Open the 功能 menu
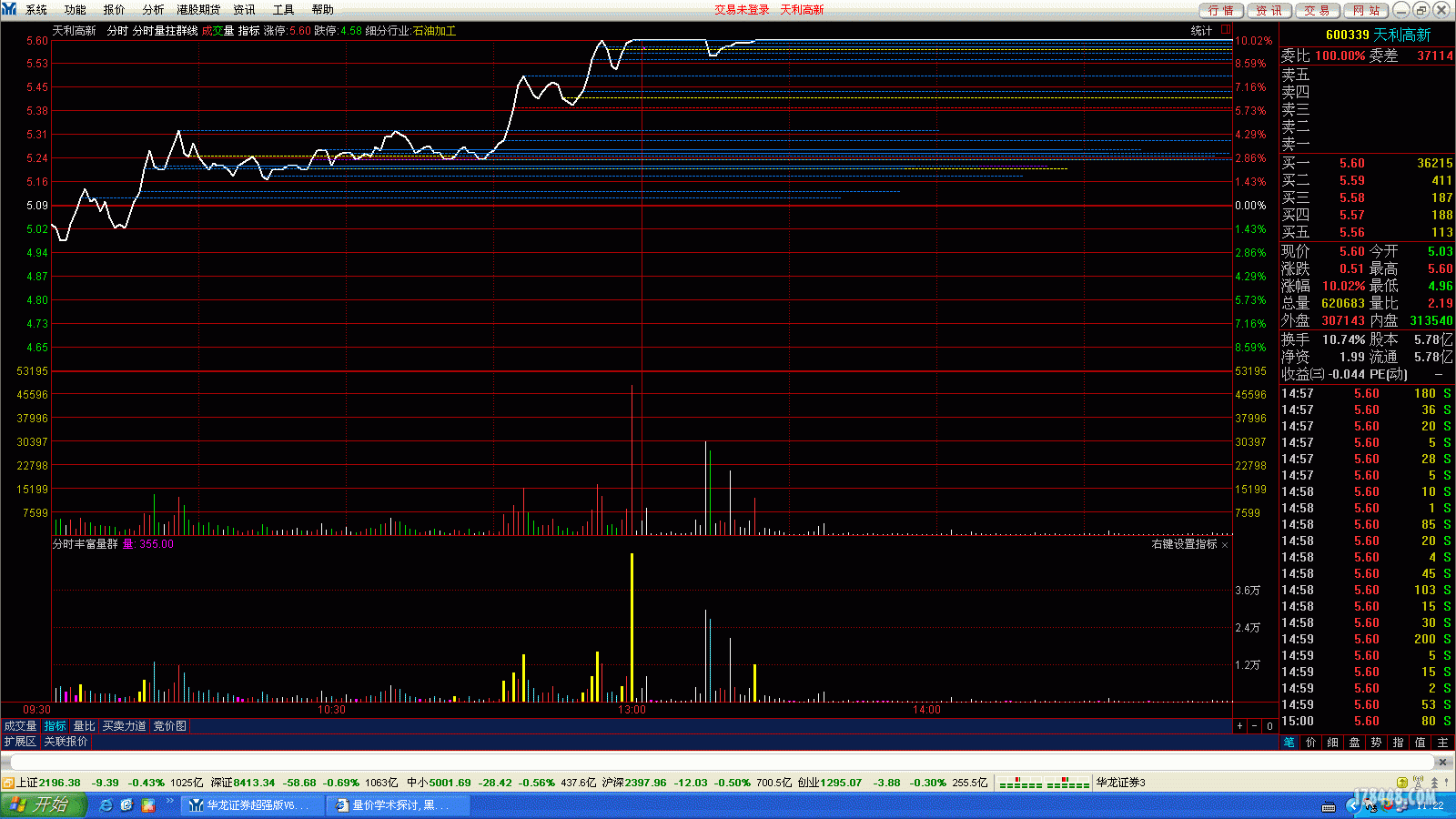Image resolution: width=1456 pixels, height=819 pixels. tap(76, 10)
